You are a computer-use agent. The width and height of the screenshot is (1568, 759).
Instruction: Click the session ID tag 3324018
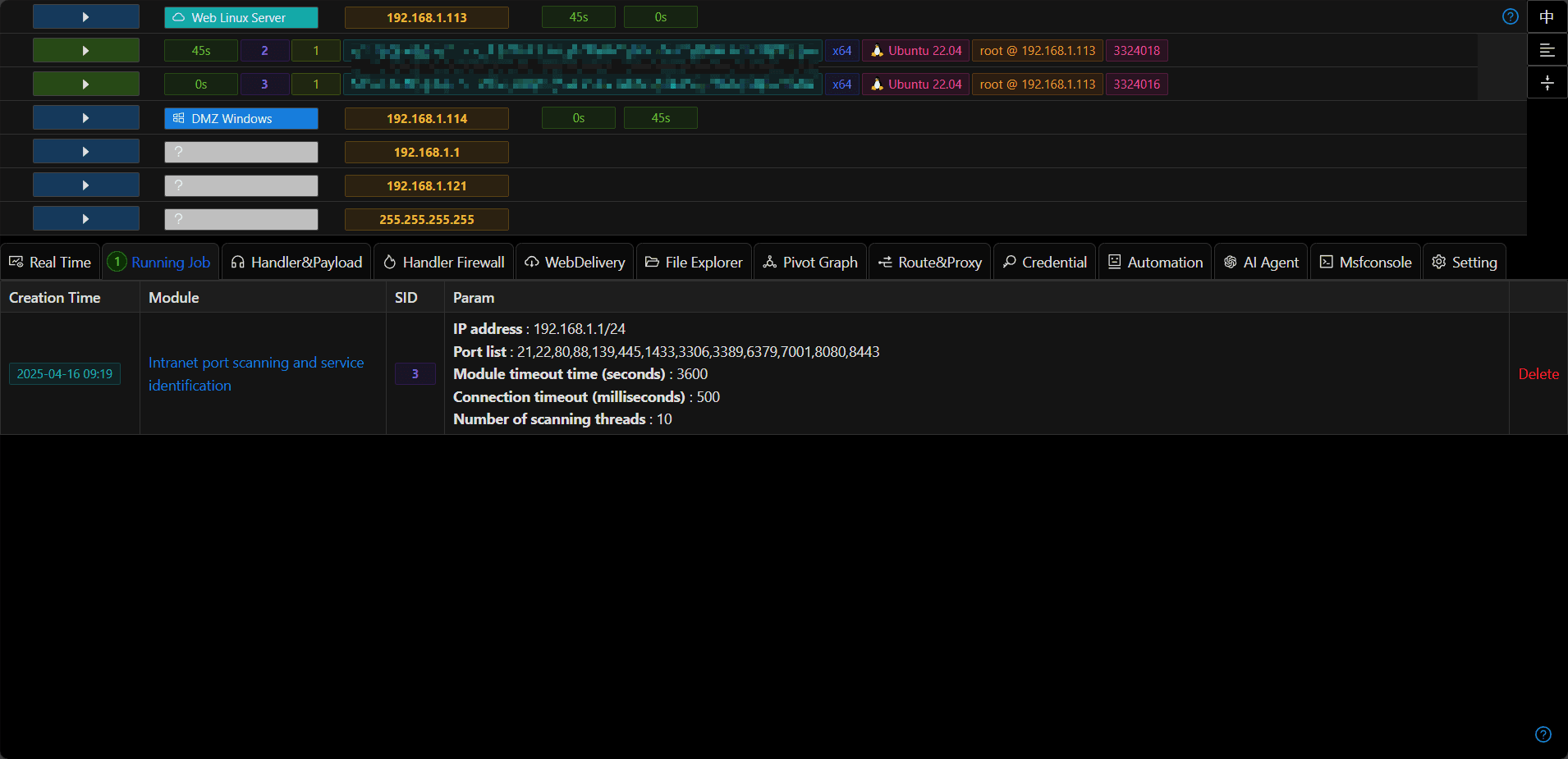coord(1137,51)
